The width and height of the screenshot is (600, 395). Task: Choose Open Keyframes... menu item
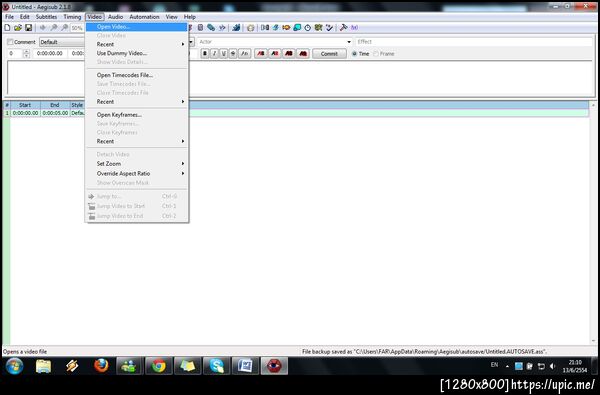(x=137, y=114)
